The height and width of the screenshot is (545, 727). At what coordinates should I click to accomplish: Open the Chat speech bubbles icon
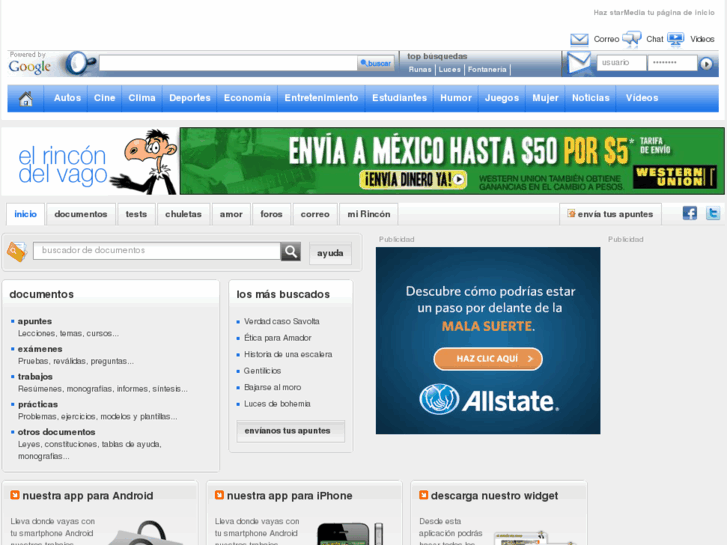tap(631, 38)
